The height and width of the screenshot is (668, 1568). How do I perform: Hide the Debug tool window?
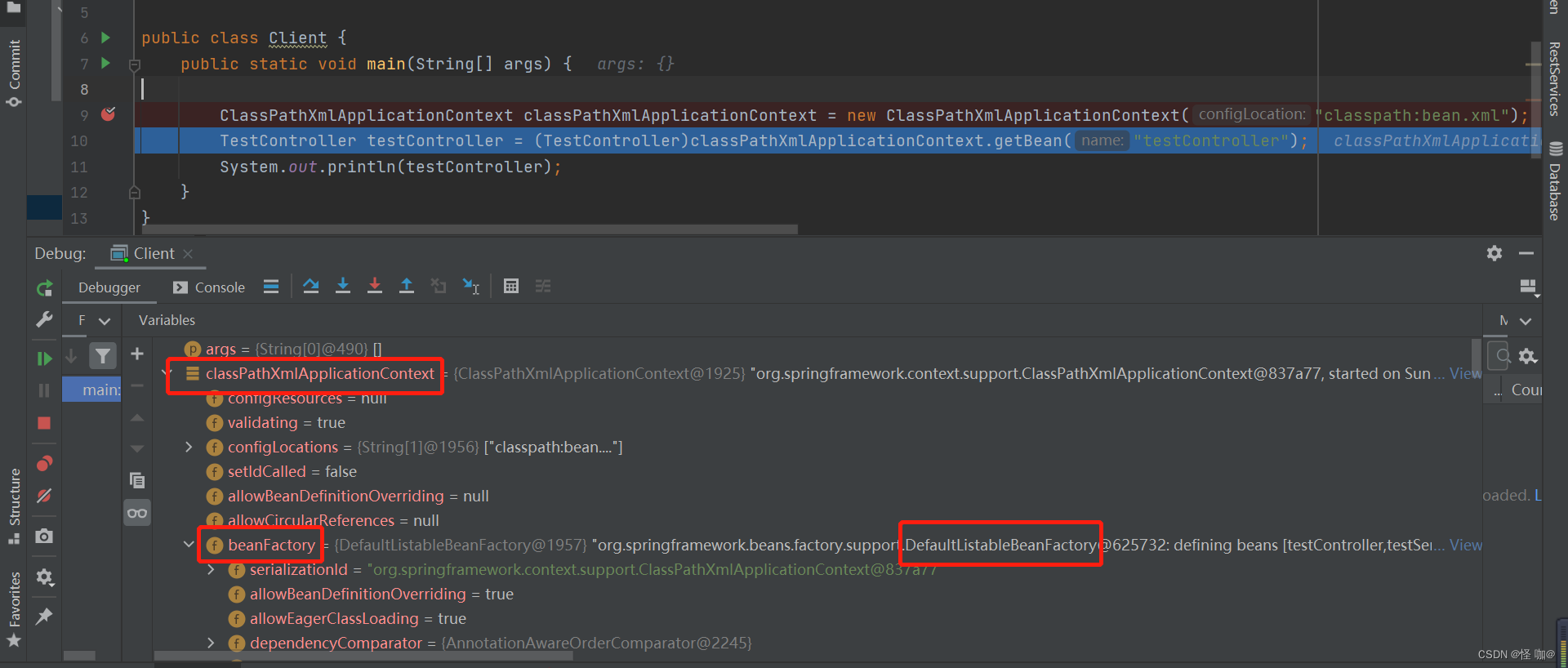click(1526, 253)
